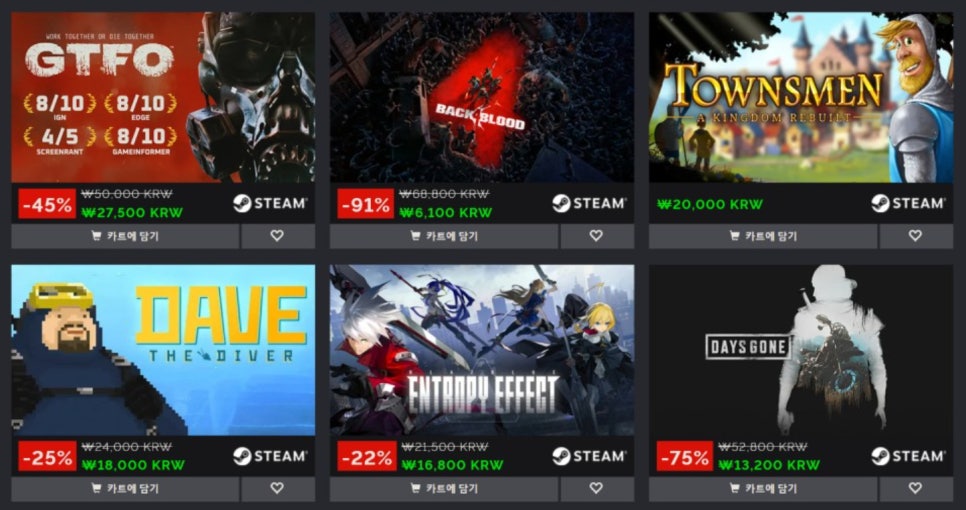Add GTFO to wishlist with heart icon
Image resolution: width=966 pixels, height=510 pixels.
(277, 236)
